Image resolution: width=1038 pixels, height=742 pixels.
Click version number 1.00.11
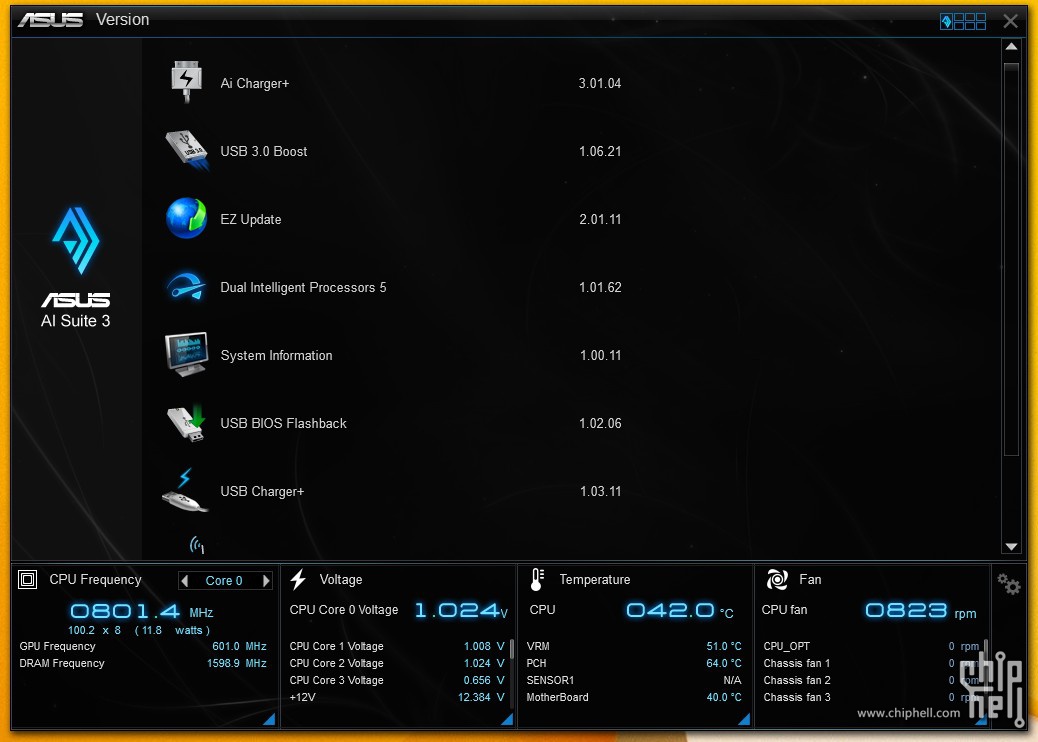600,355
